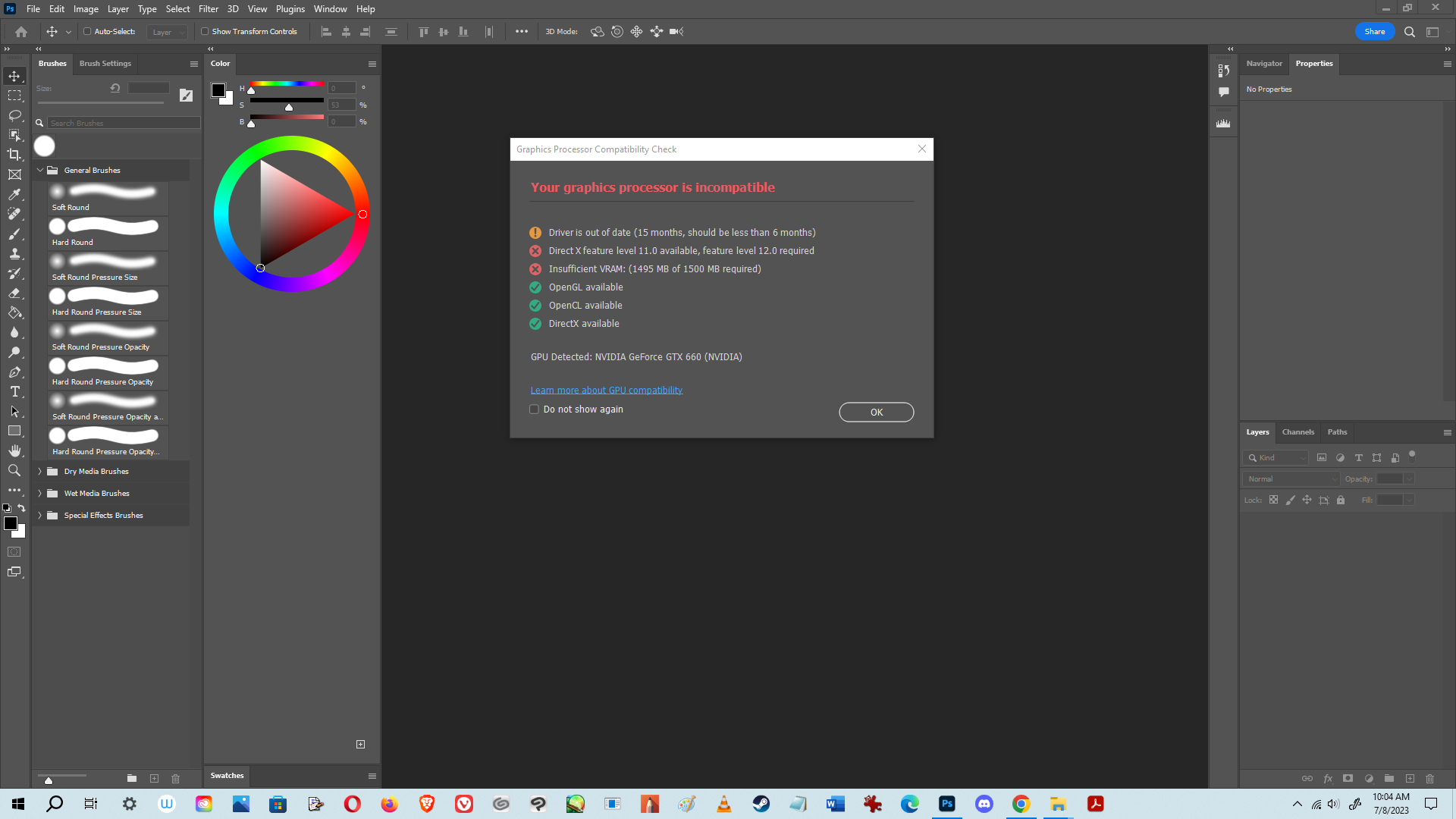This screenshot has height=819, width=1456.
Task: Click OK in the compatibility dialog
Action: (877, 413)
